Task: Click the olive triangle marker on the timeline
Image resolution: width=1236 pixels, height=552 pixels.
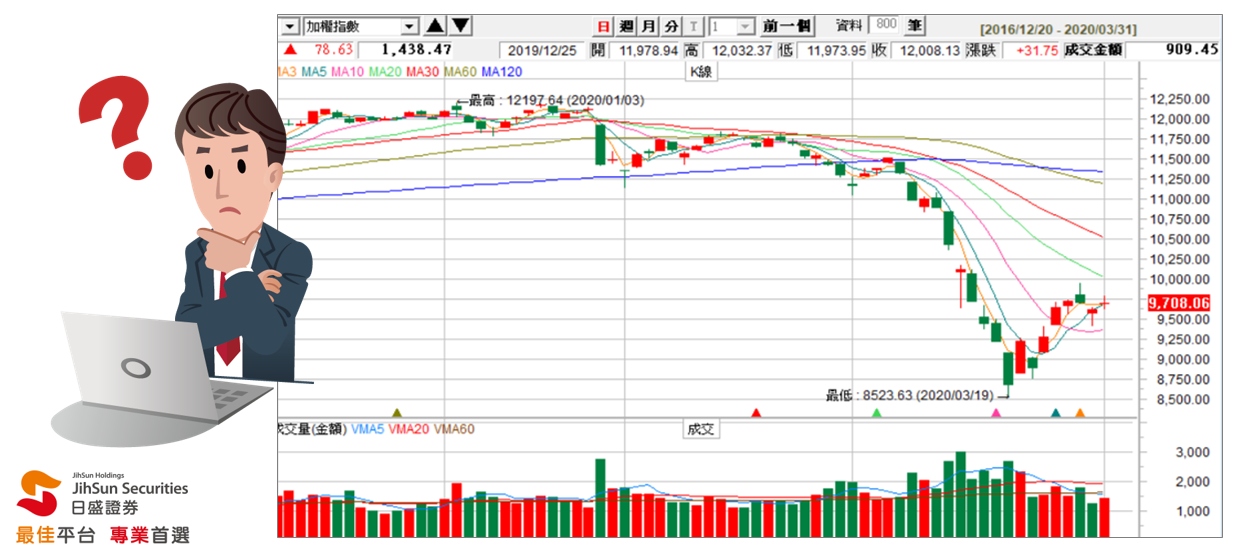Action: tap(397, 412)
